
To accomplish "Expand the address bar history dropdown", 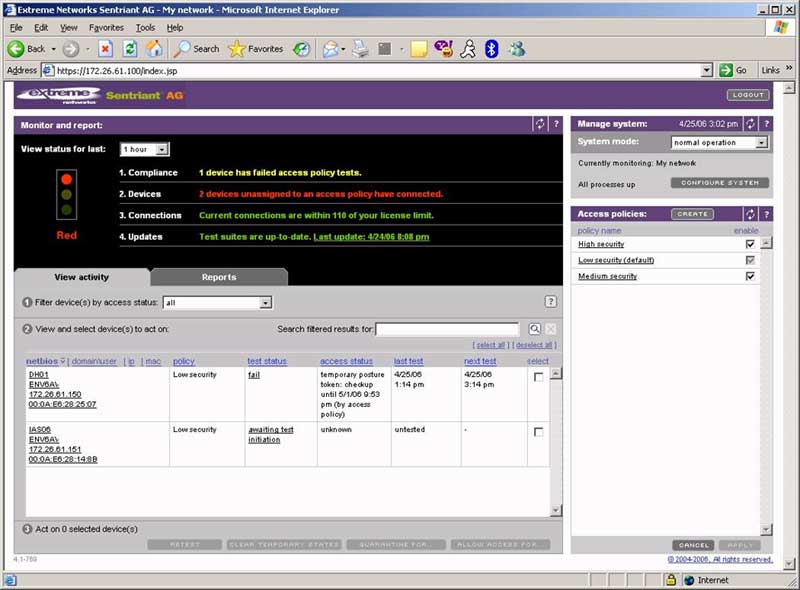I will click(707, 70).
